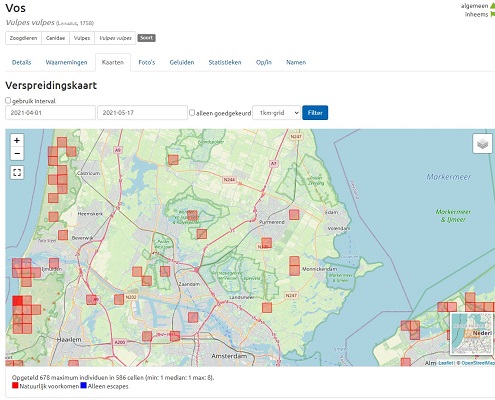Click the A200 road shield near Haarlem
Viewport: 495px width, 400px height.
(x=120, y=342)
